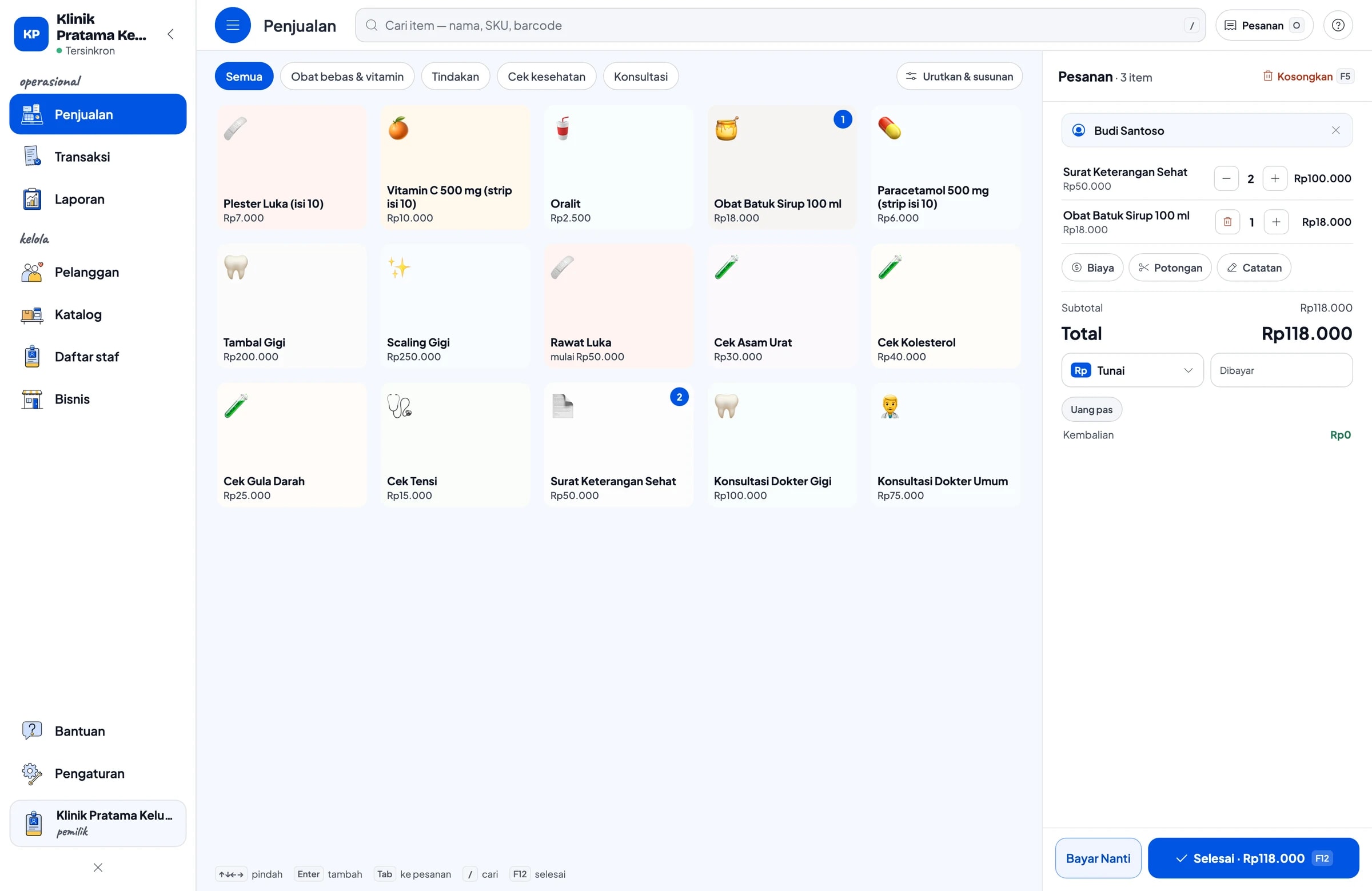Increase Obat Batuk Sirup quantity
The width and height of the screenshot is (1372, 891).
1276,222
